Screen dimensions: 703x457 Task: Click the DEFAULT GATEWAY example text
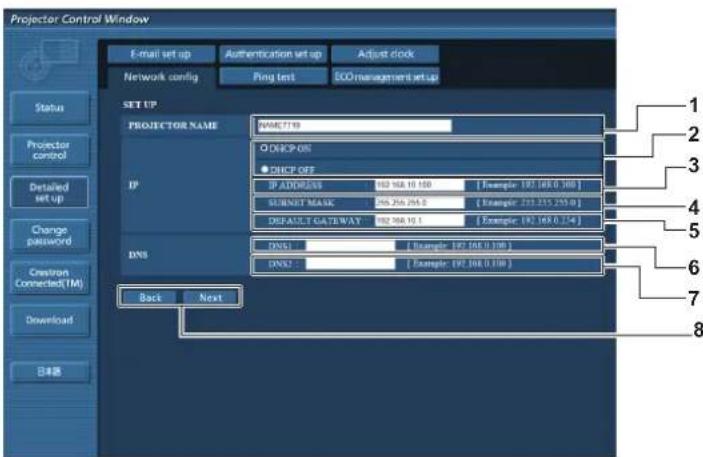click(x=529, y=221)
